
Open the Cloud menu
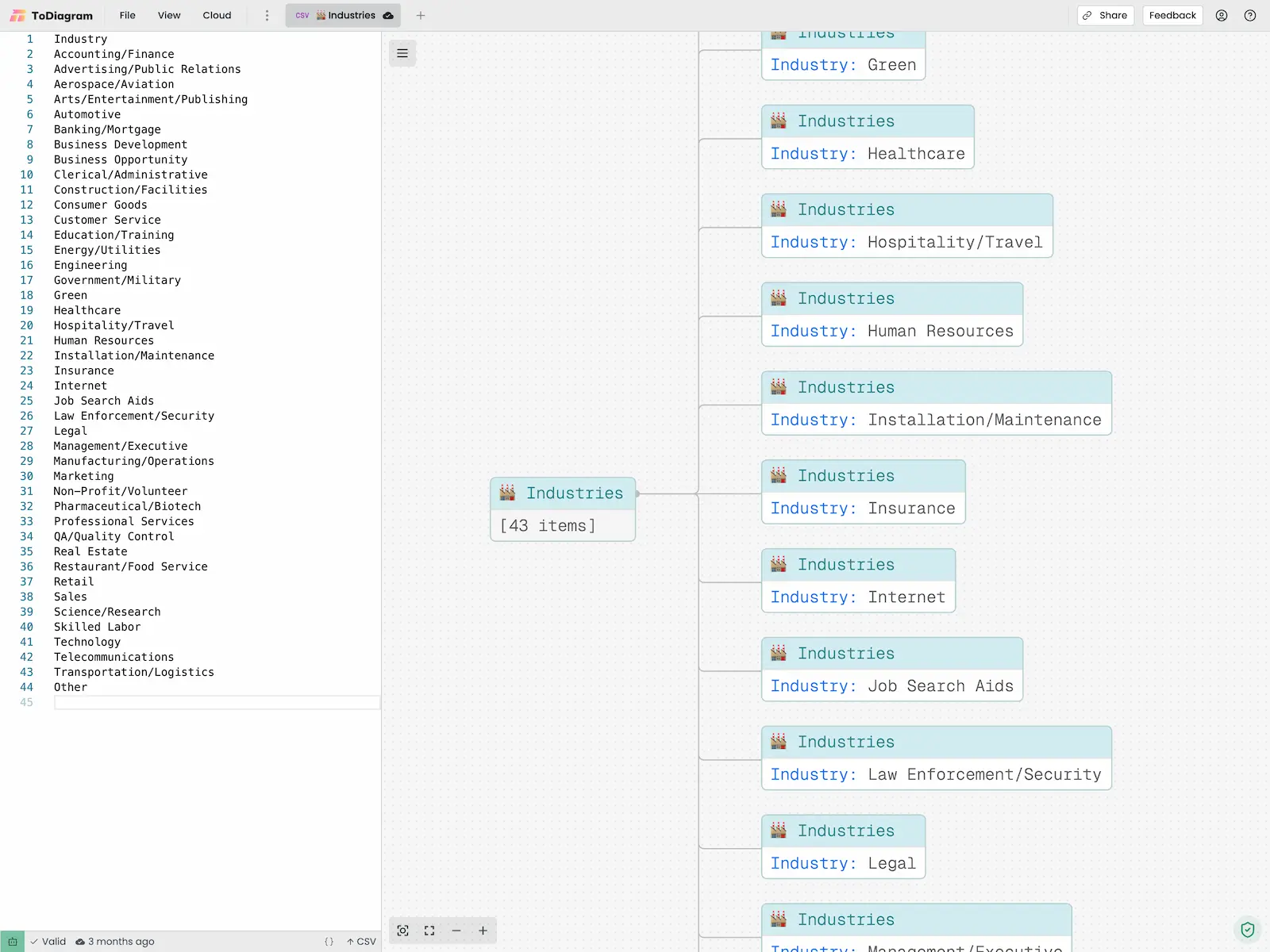[217, 15]
